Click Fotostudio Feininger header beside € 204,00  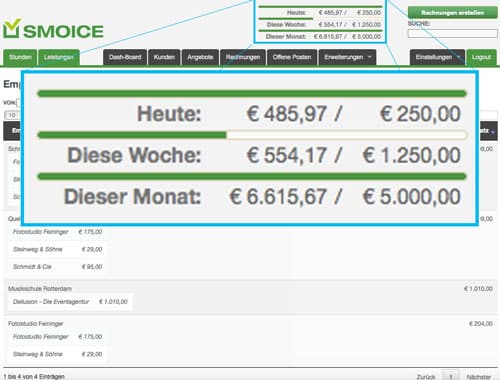point(36,324)
